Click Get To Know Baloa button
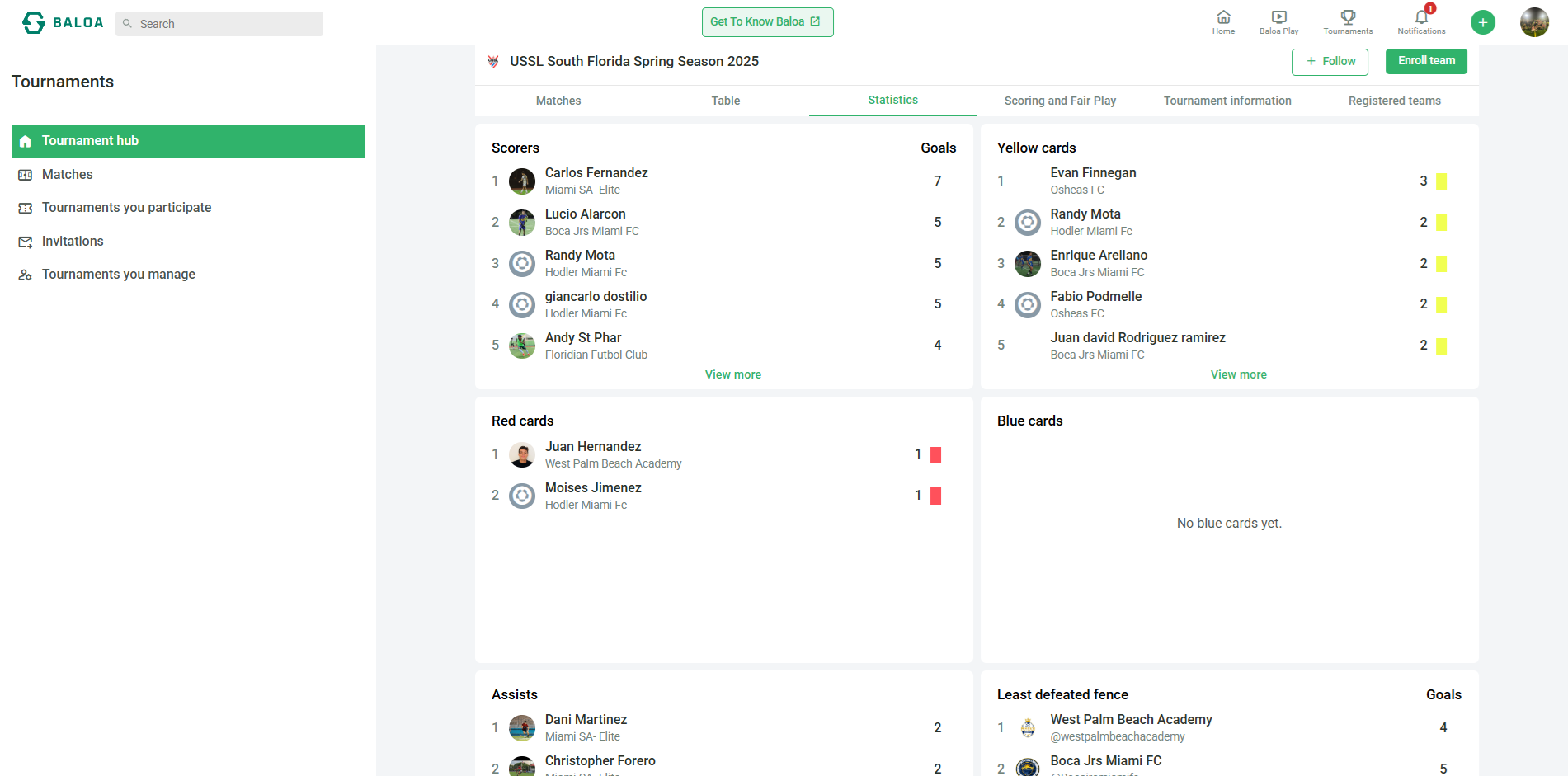The width and height of the screenshot is (1568, 776). click(767, 22)
